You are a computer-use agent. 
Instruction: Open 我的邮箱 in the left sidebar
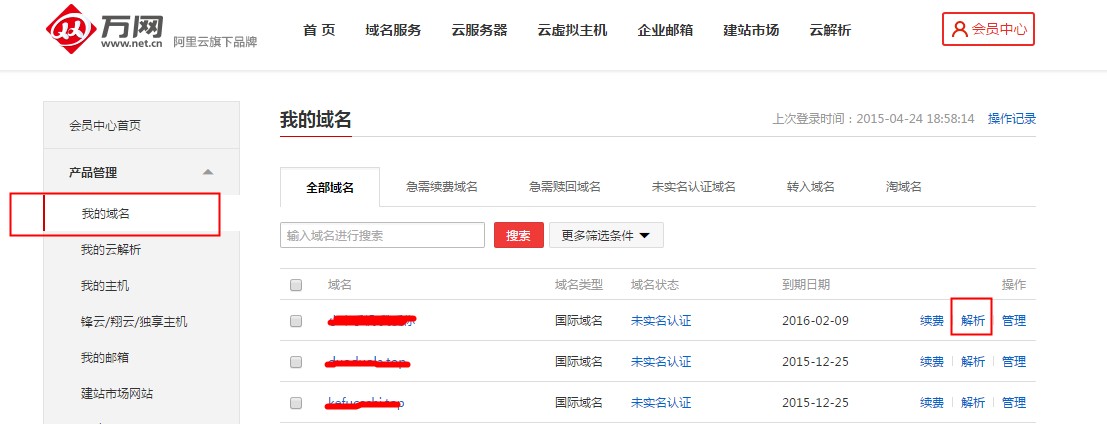[105, 358]
